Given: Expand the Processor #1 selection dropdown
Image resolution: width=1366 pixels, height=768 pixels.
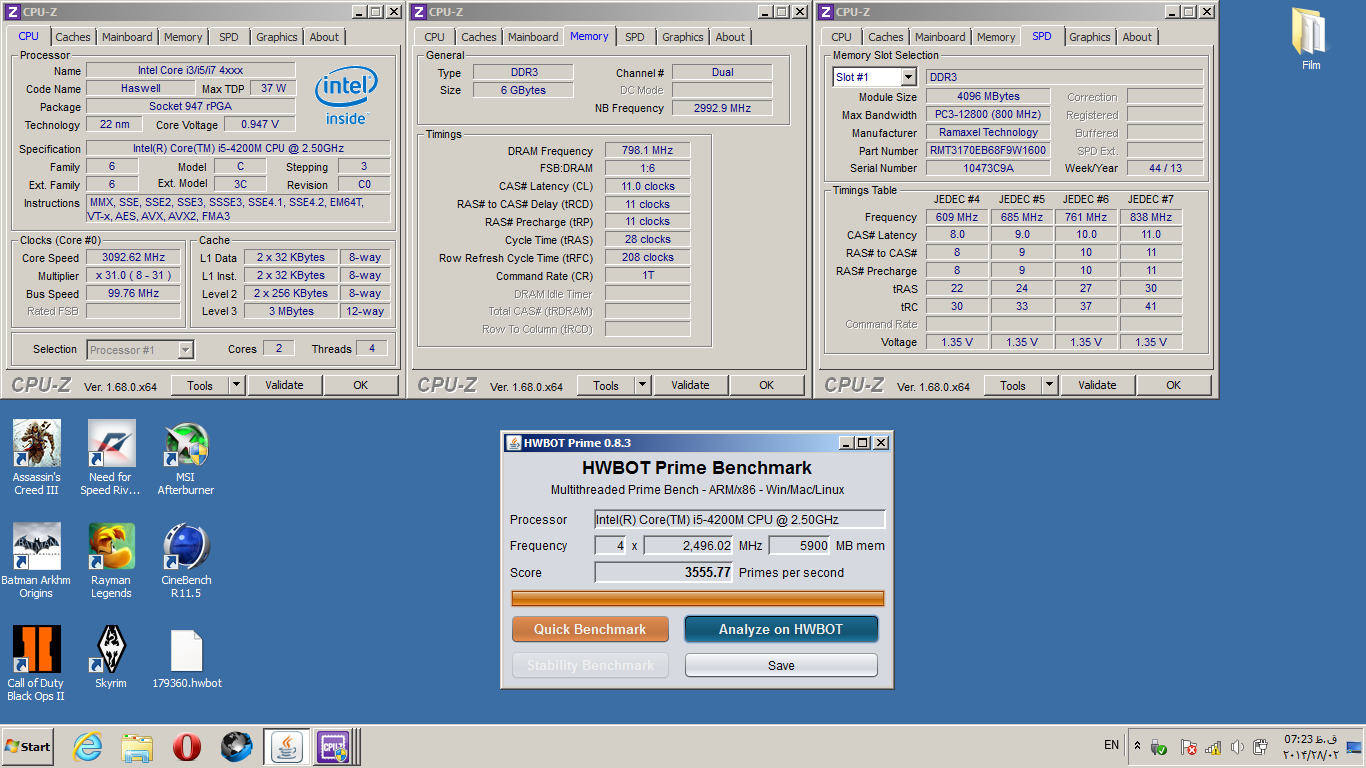Looking at the screenshot, I should 185,350.
